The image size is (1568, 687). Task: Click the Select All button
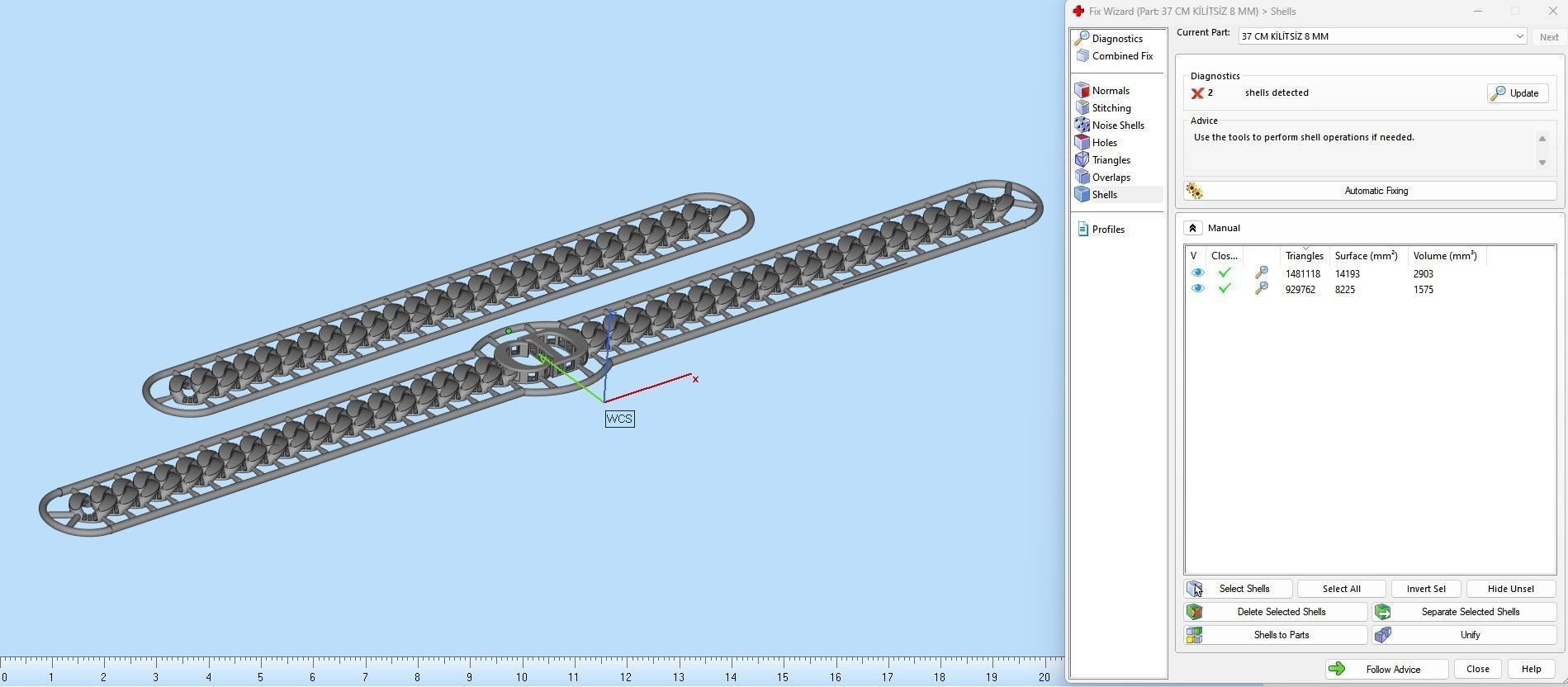tap(1341, 589)
